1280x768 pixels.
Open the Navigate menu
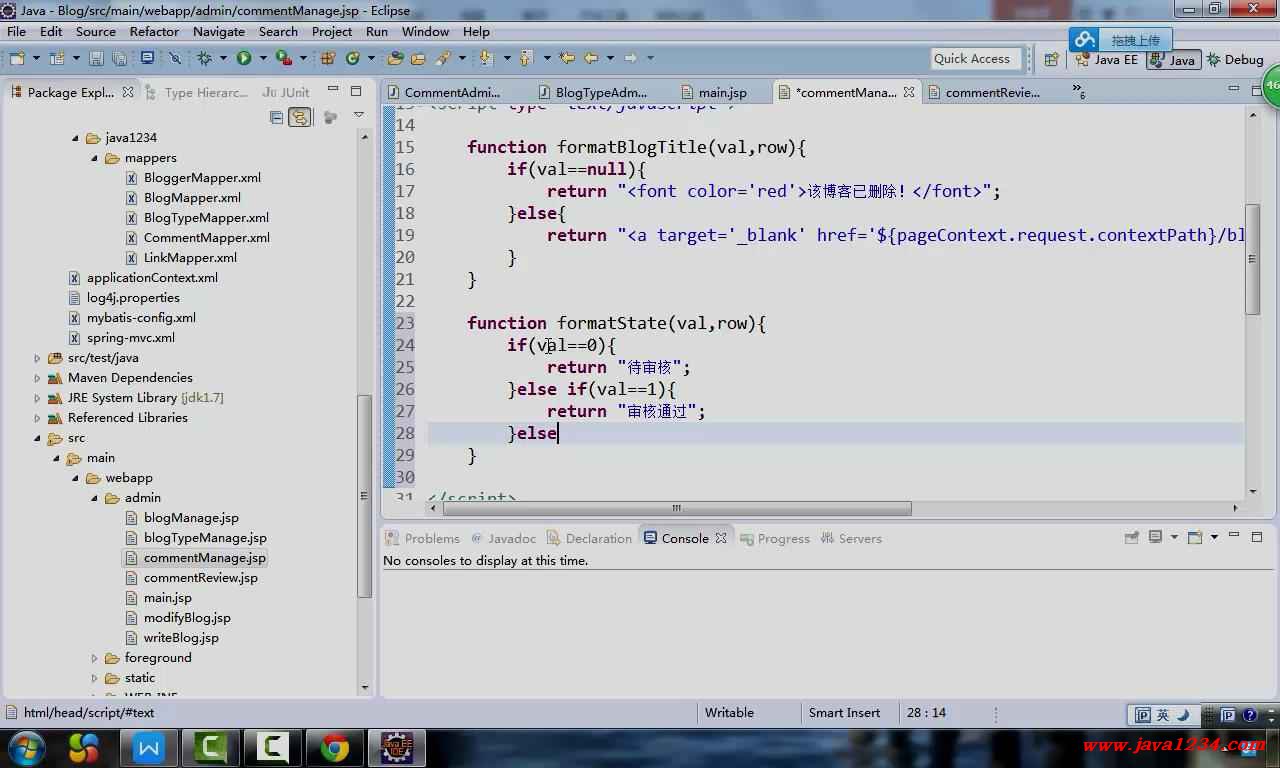(218, 31)
